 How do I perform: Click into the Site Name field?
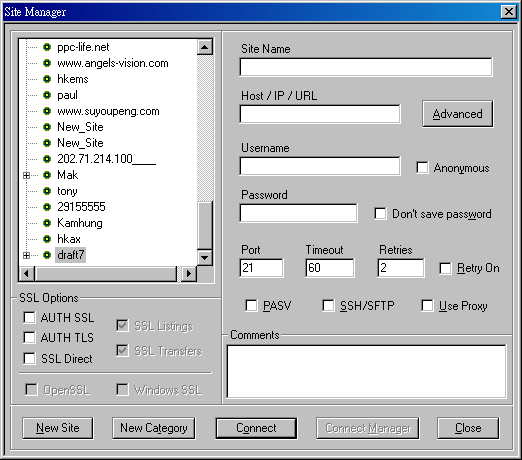tap(366, 67)
